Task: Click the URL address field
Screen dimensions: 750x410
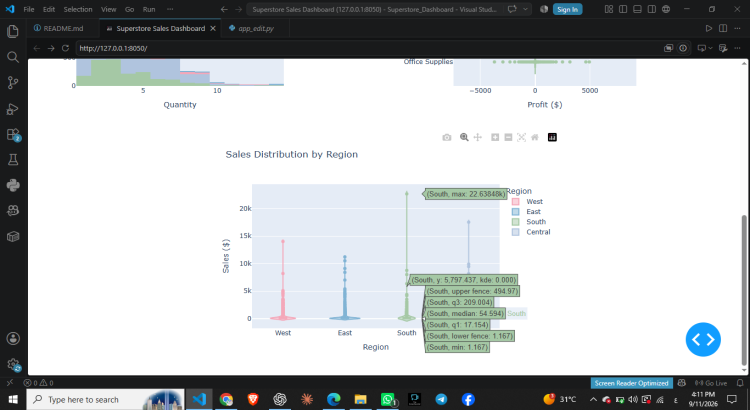Action: click(368, 48)
